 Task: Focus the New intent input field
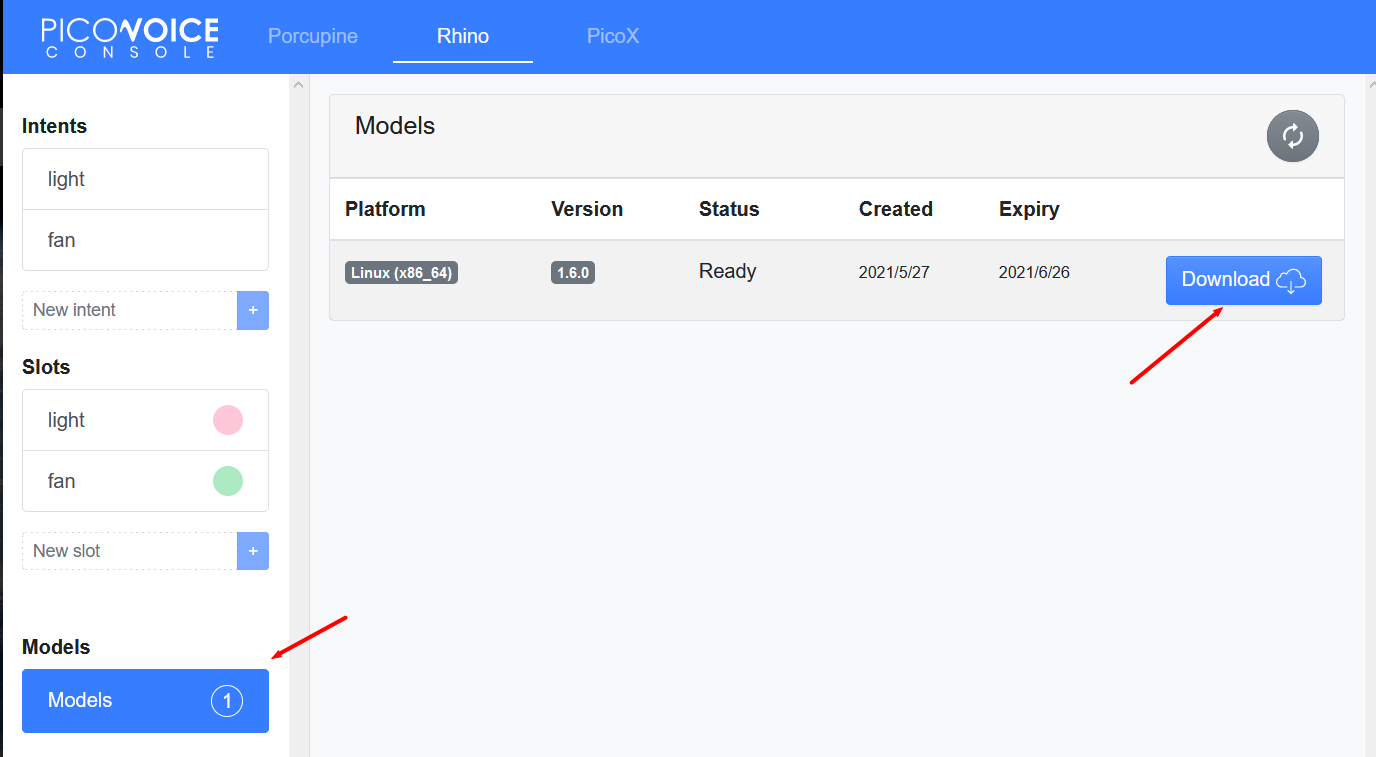click(x=130, y=311)
